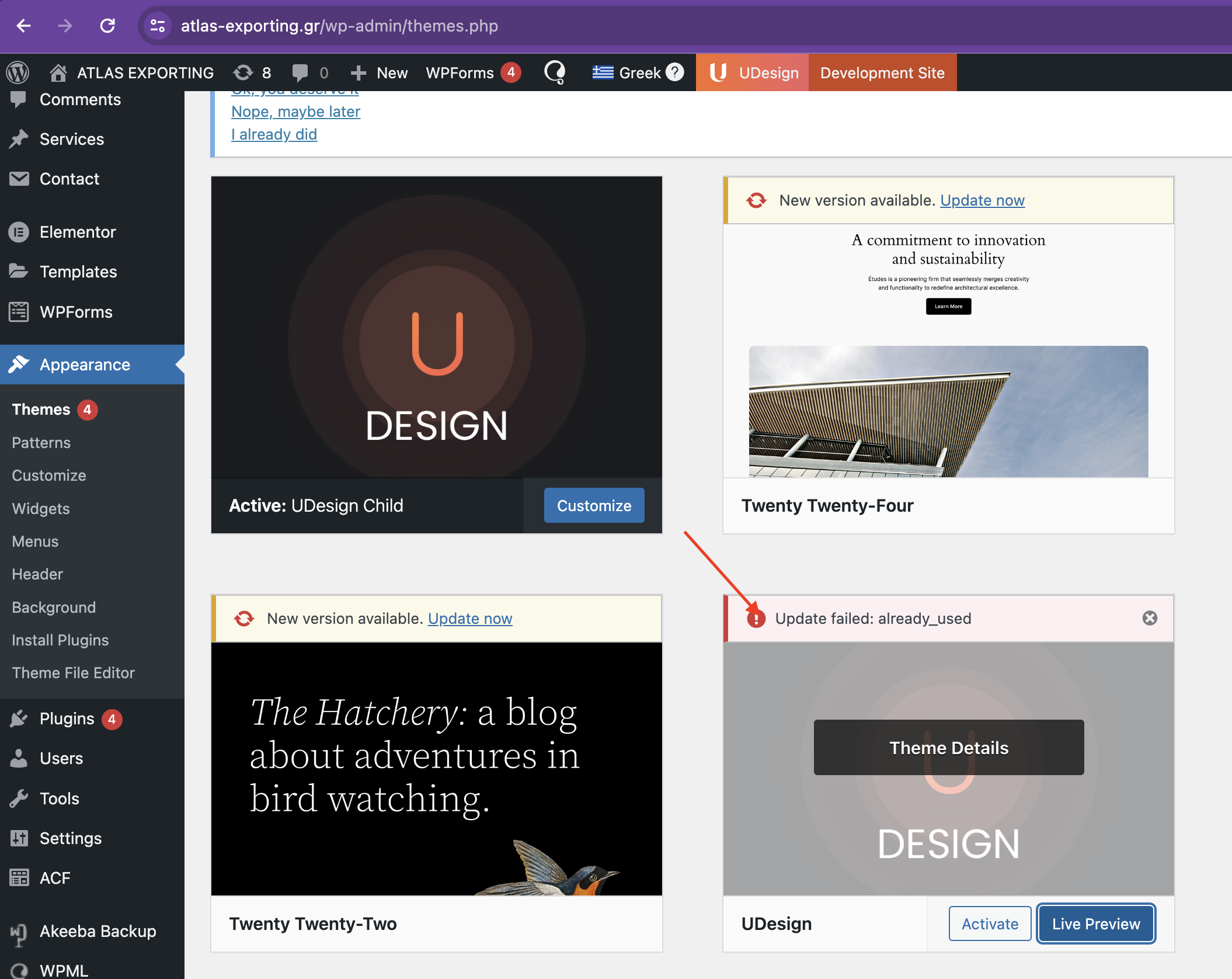Open WPForms in the admin bar
This screenshot has width=1232, height=979.
pos(460,72)
